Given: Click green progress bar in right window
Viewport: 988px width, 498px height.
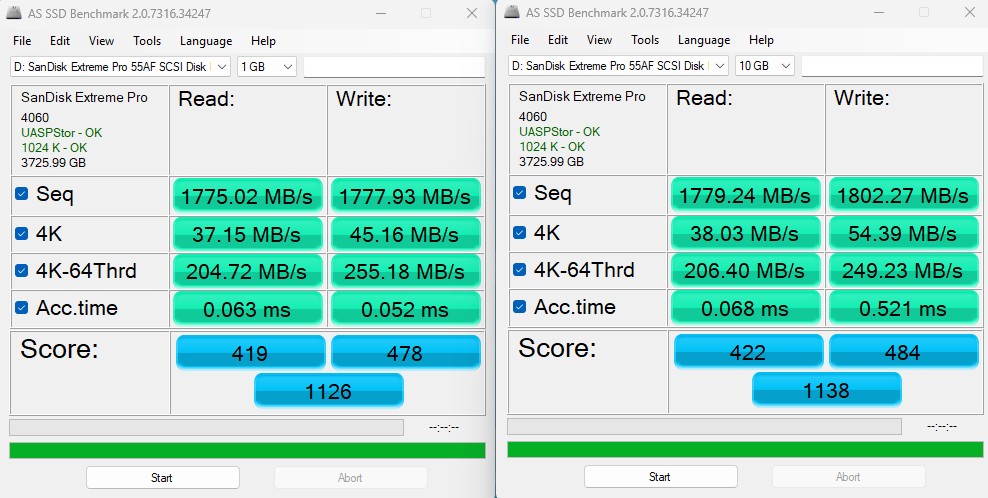Looking at the screenshot, I should pos(745,449).
